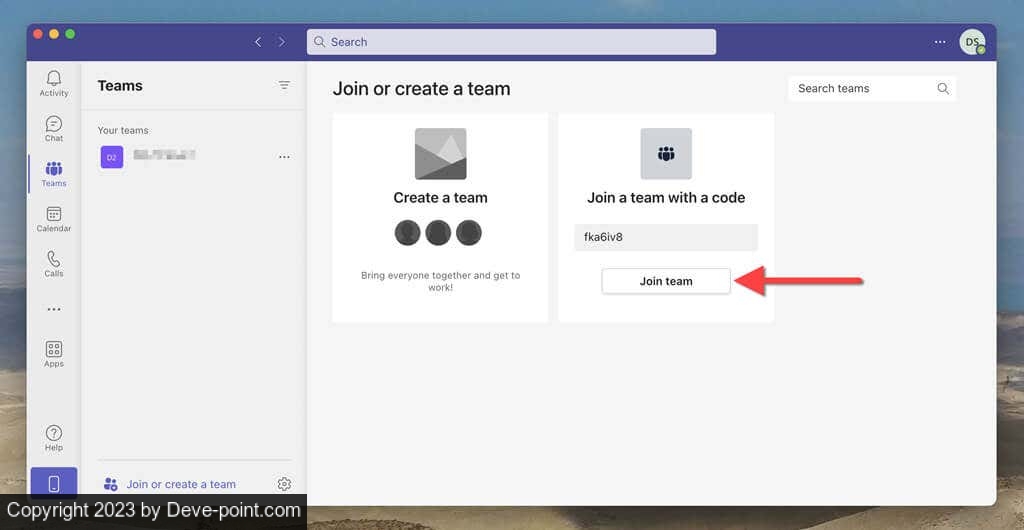Go back using the left arrow
1024x530 pixels.
click(x=258, y=42)
